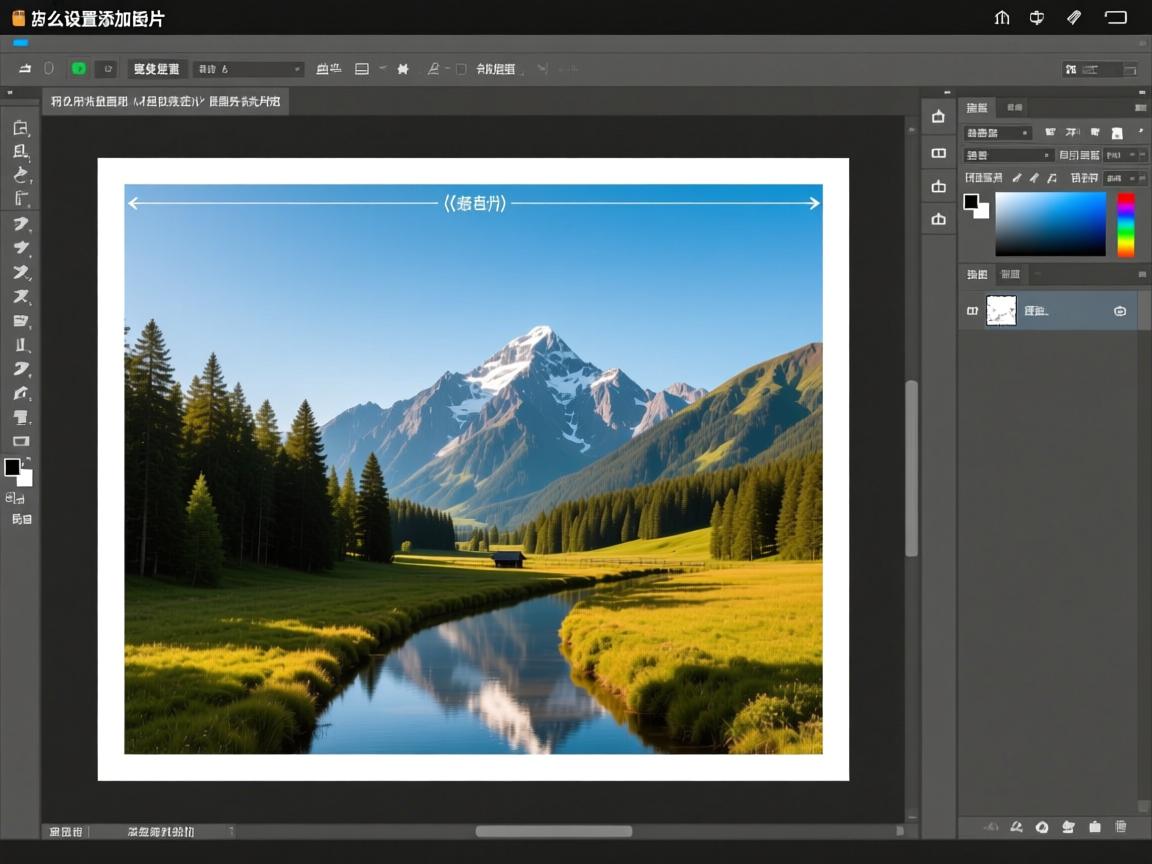Click the horizontal scrollbar below the canvas
Screen dimensions: 1152x864
553,831
